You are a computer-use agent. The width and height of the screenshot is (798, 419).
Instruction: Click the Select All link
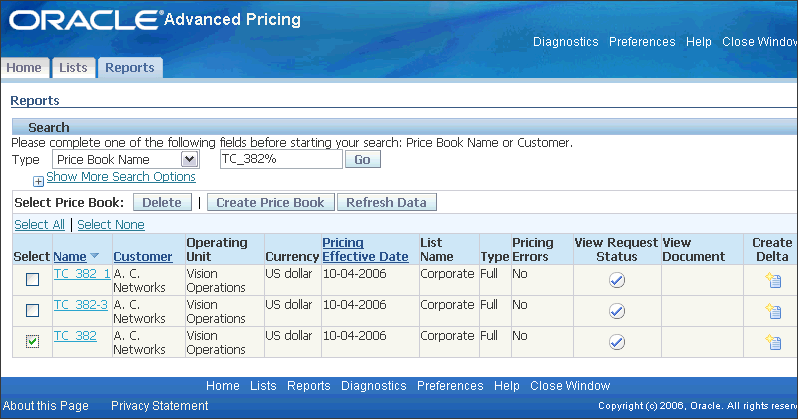coord(40,225)
